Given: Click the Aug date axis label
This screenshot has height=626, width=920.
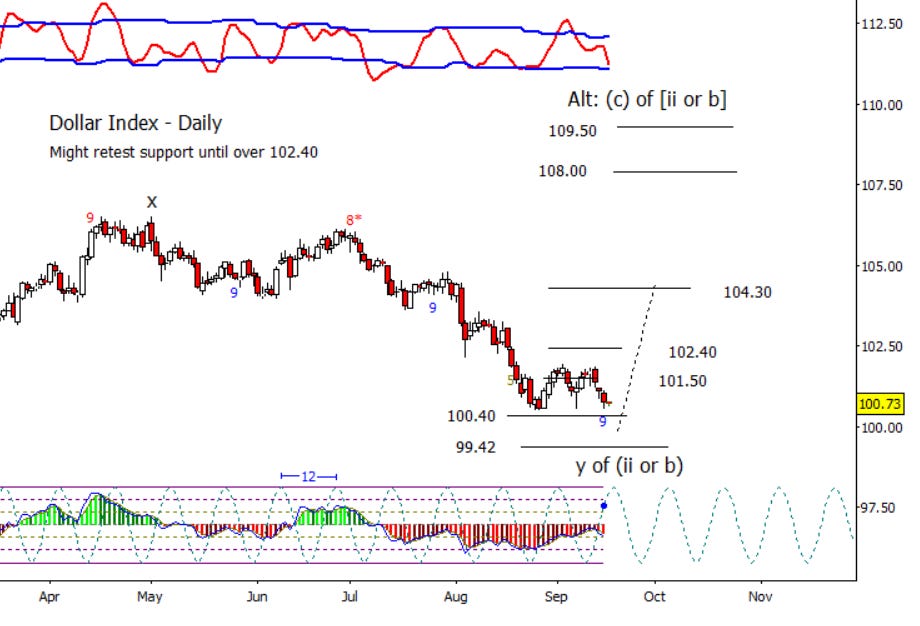Looking at the screenshot, I should click(455, 597).
